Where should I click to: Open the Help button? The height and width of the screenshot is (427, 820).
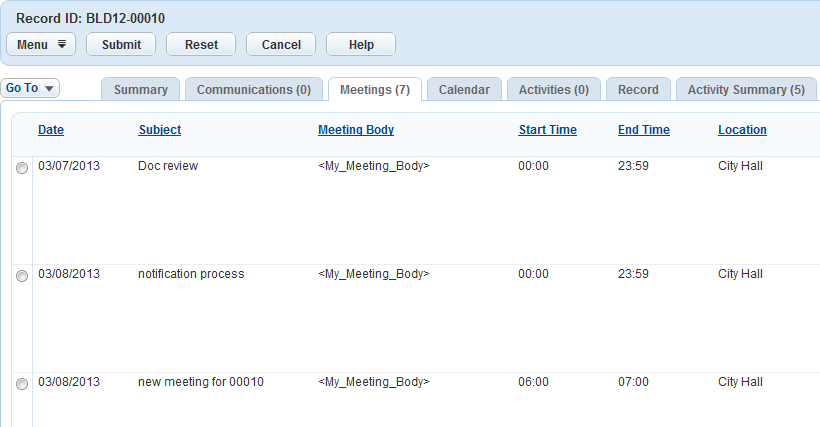[x=361, y=45]
